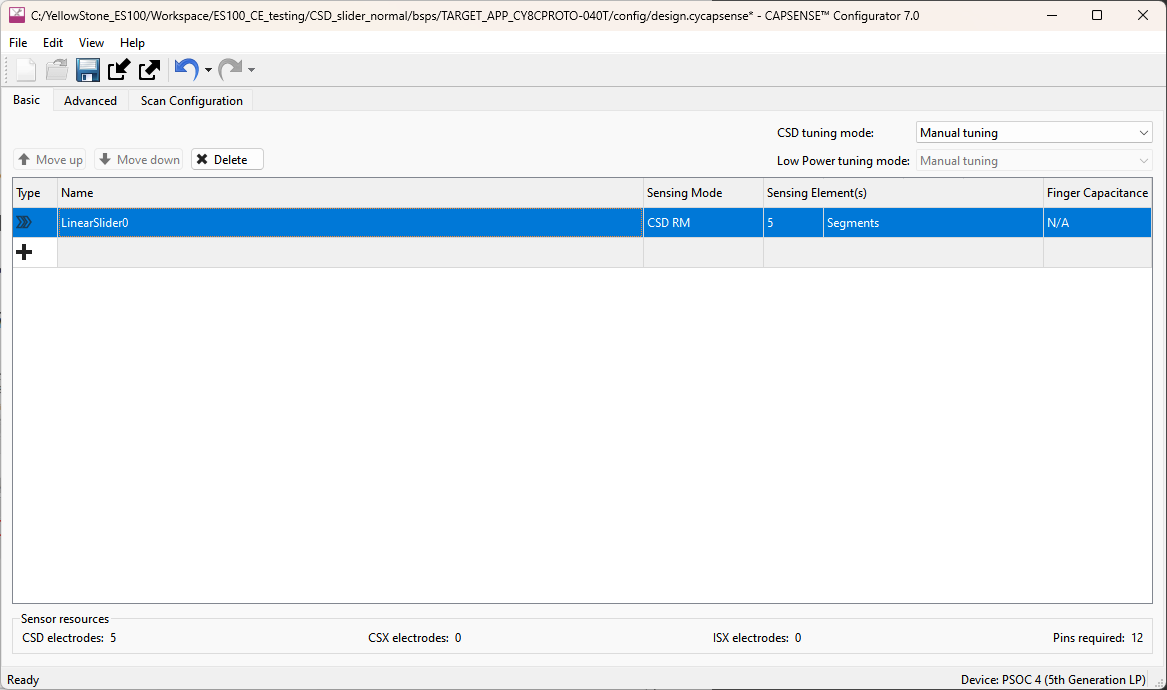
Task: Click the Import icon in the toolbar
Action: click(119, 70)
